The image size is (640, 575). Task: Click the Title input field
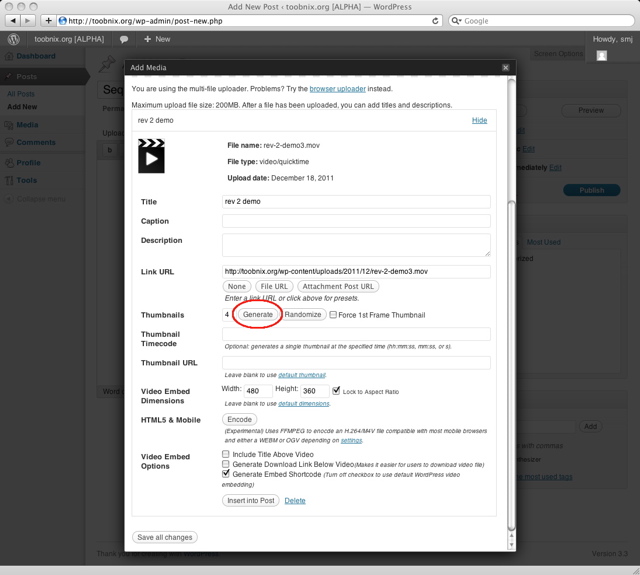[x=356, y=202]
